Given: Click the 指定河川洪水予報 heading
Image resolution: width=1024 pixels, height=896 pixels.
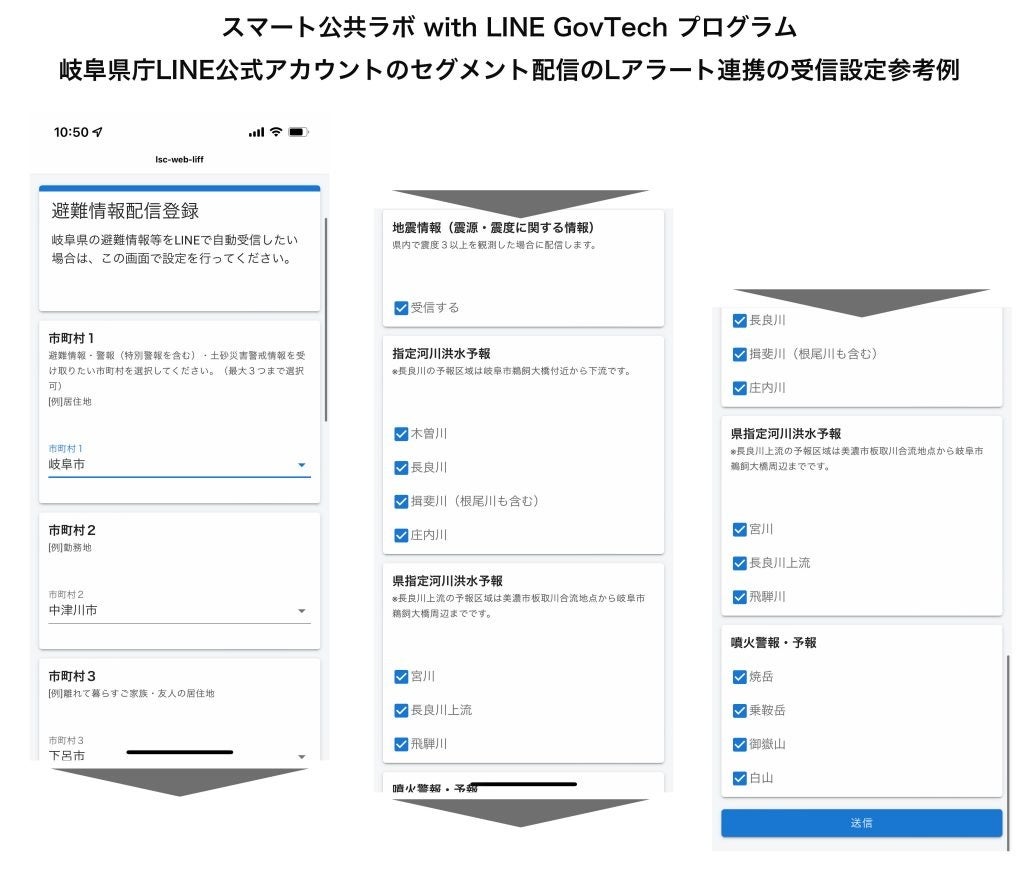Looking at the screenshot, I should (441, 354).
